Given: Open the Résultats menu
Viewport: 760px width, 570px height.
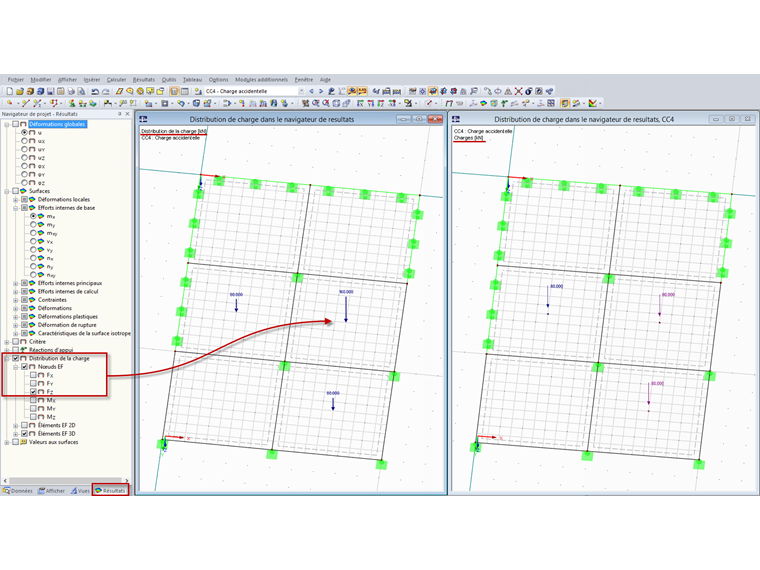Looking at the screenshot, I should [x=144, y=79].
